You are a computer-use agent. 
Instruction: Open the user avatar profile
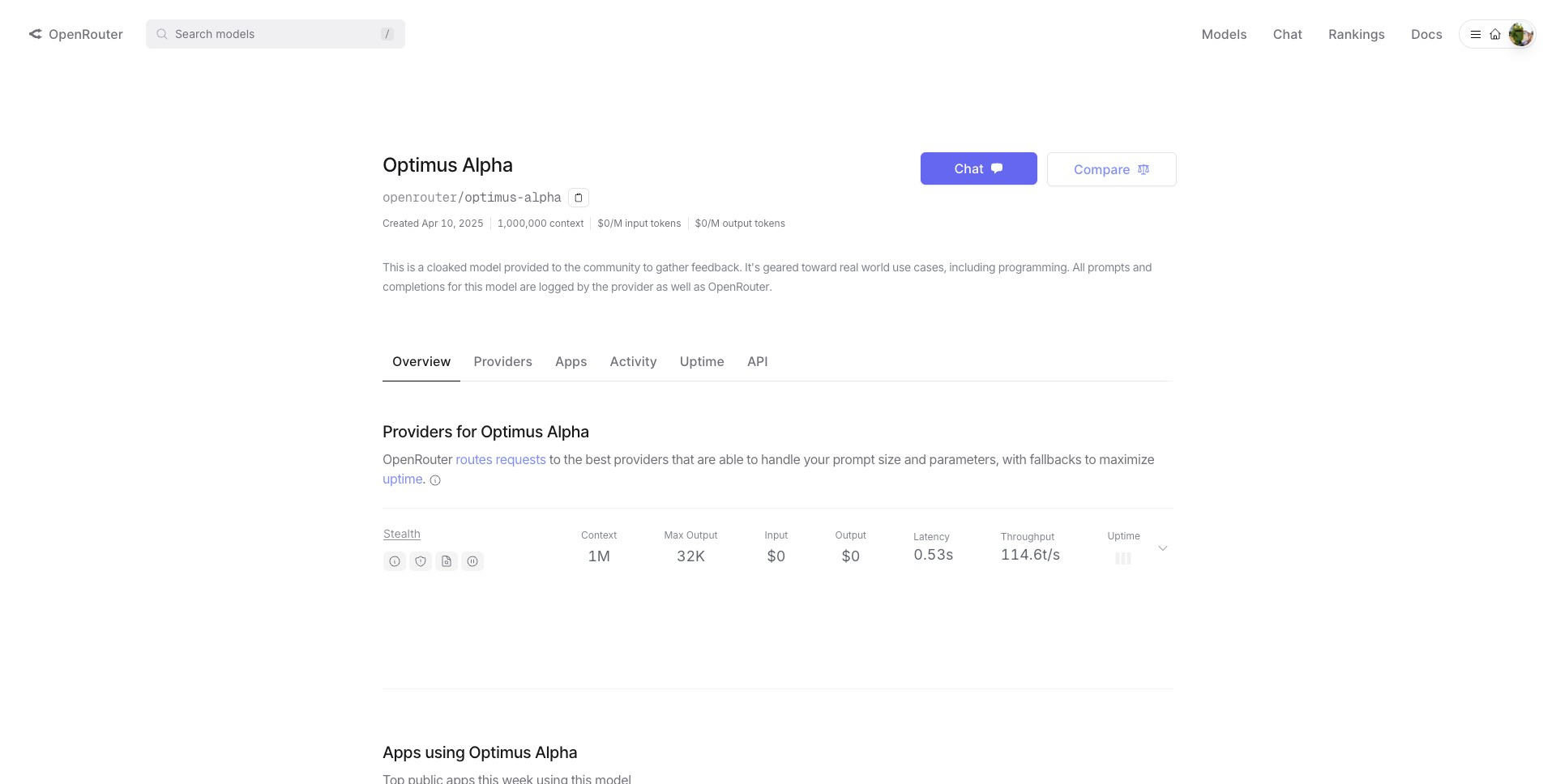pos(1520,34)
